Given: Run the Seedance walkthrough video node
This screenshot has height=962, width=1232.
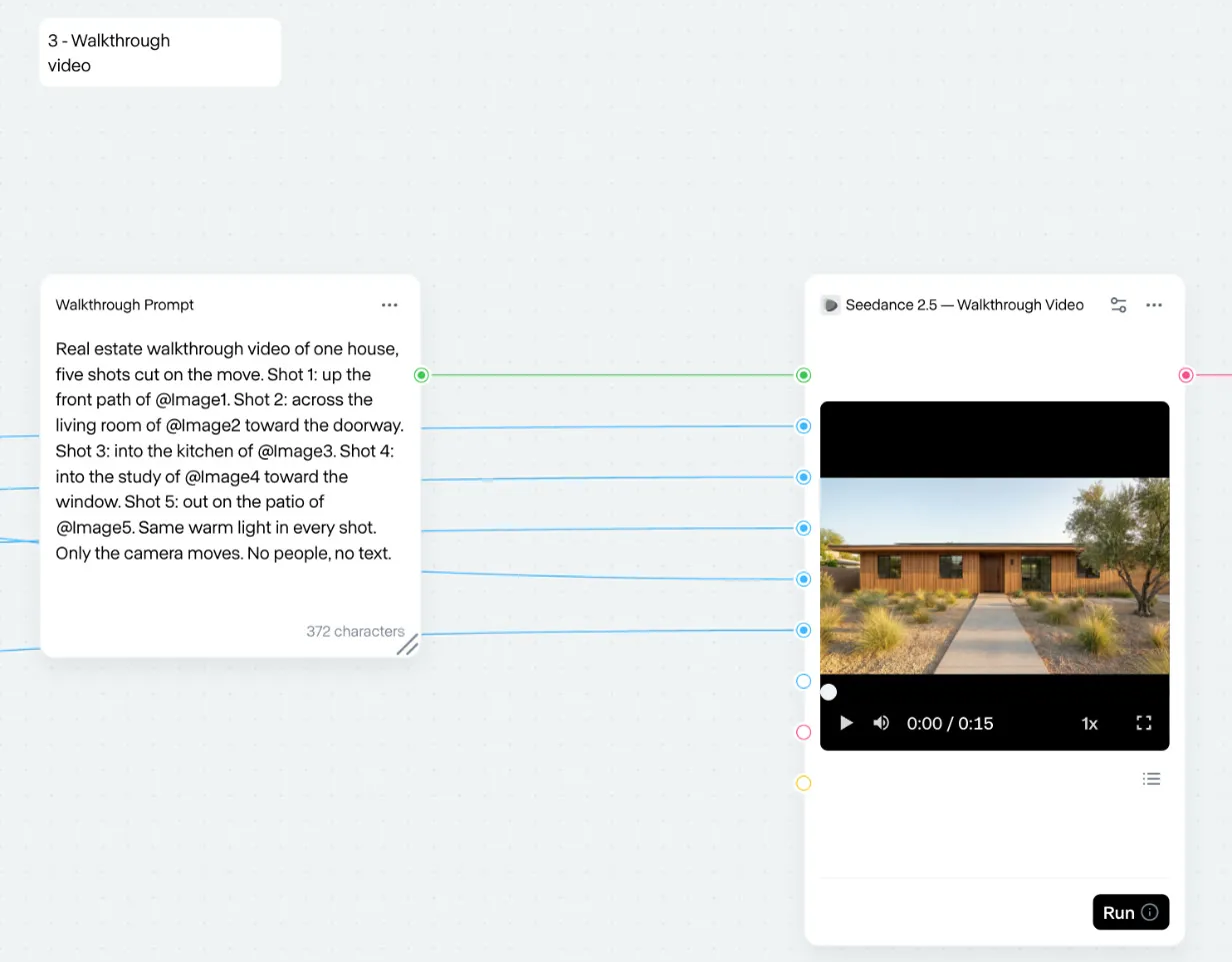Looking at the screenshot, I should click(1130, 912).
